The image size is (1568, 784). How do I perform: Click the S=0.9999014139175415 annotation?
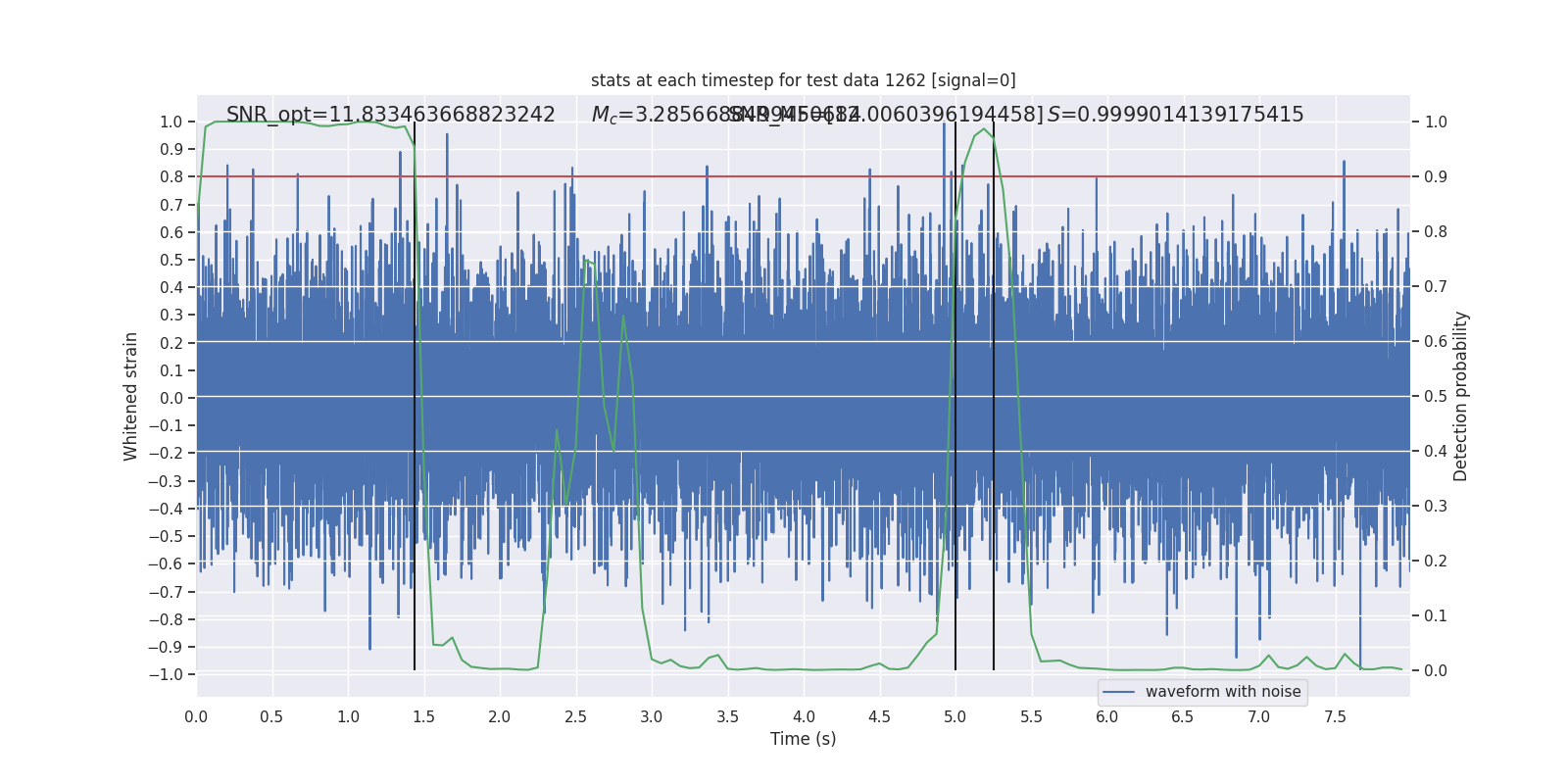point(1175,115)
